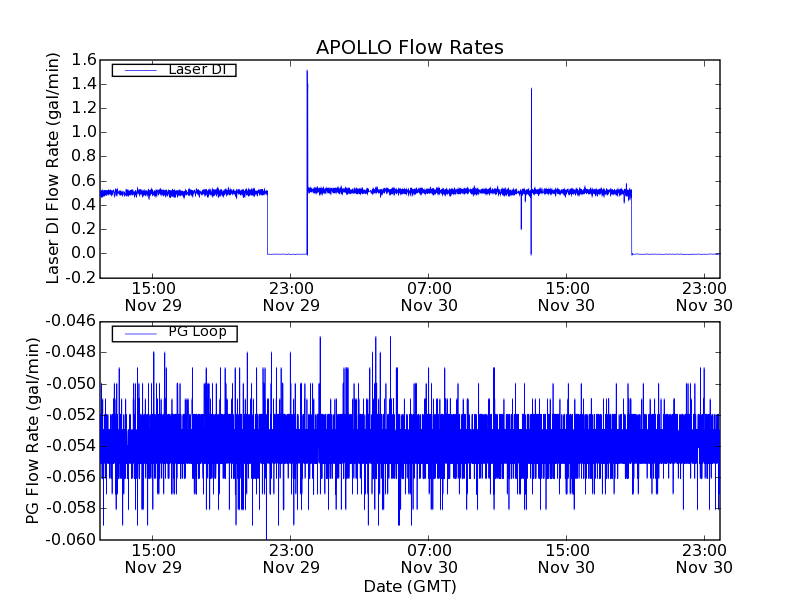Image resolution: width=800 pixels, height=600 pixels.
Task: Click the 'APOLLO Flow Rates' chart title
Action: click(x=410, y=47)
